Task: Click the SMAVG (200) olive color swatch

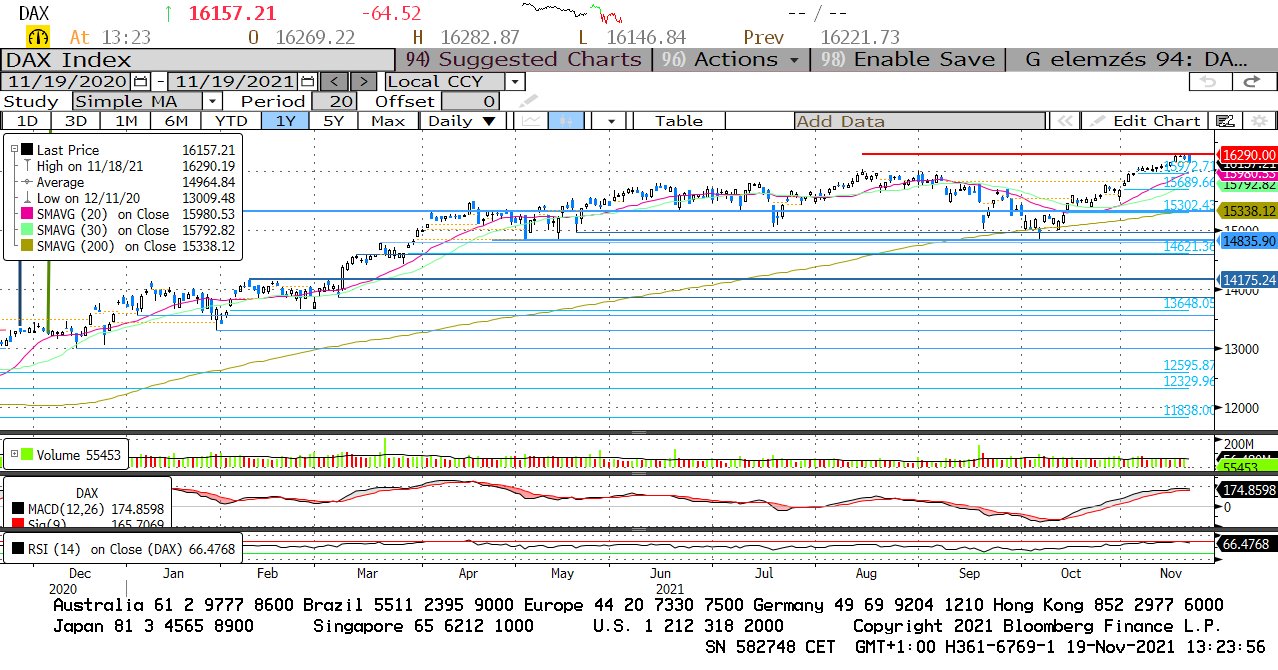Action: tap(27, 246)
